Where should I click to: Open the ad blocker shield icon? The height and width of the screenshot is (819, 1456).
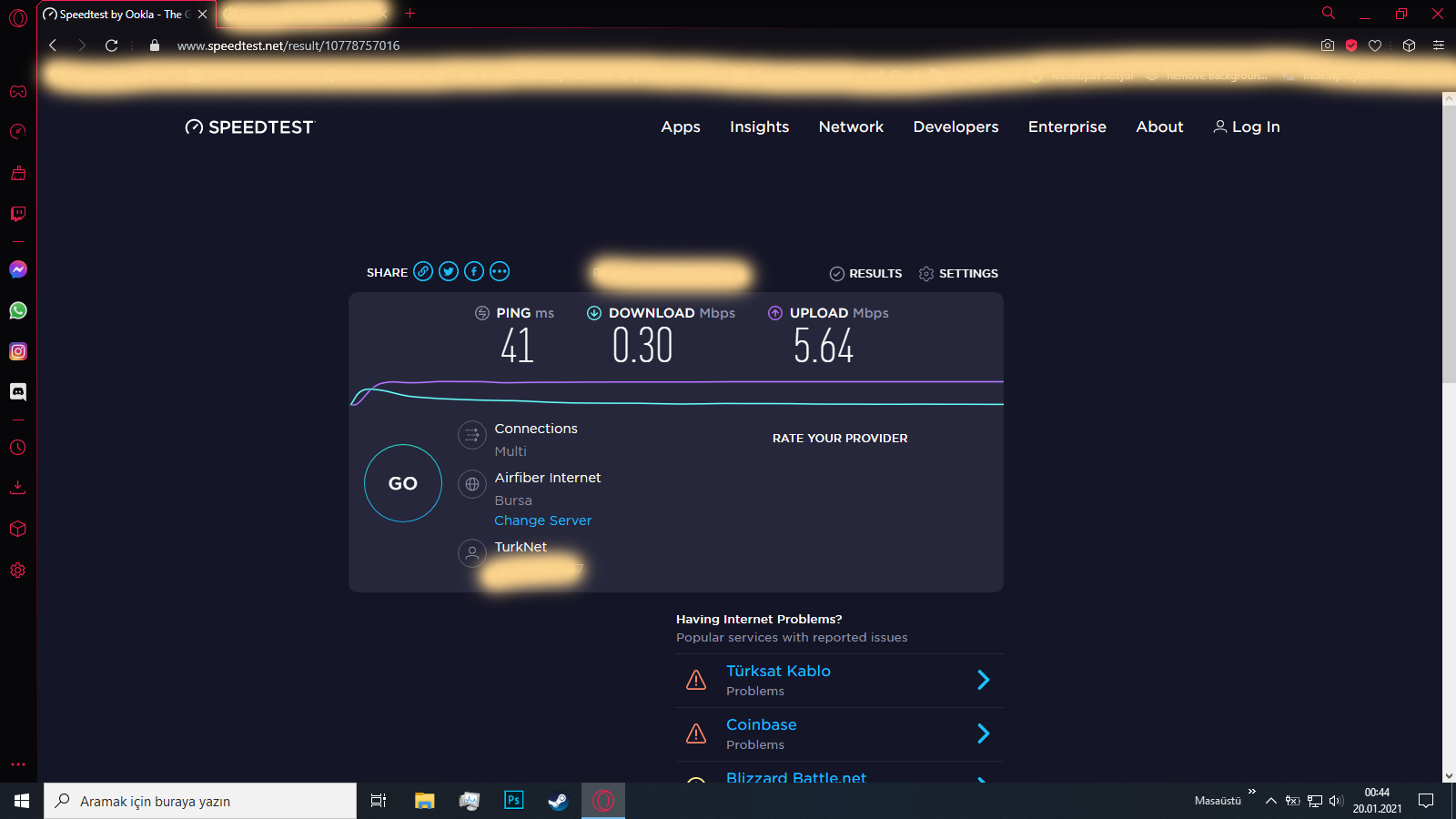pos(1351,45)
